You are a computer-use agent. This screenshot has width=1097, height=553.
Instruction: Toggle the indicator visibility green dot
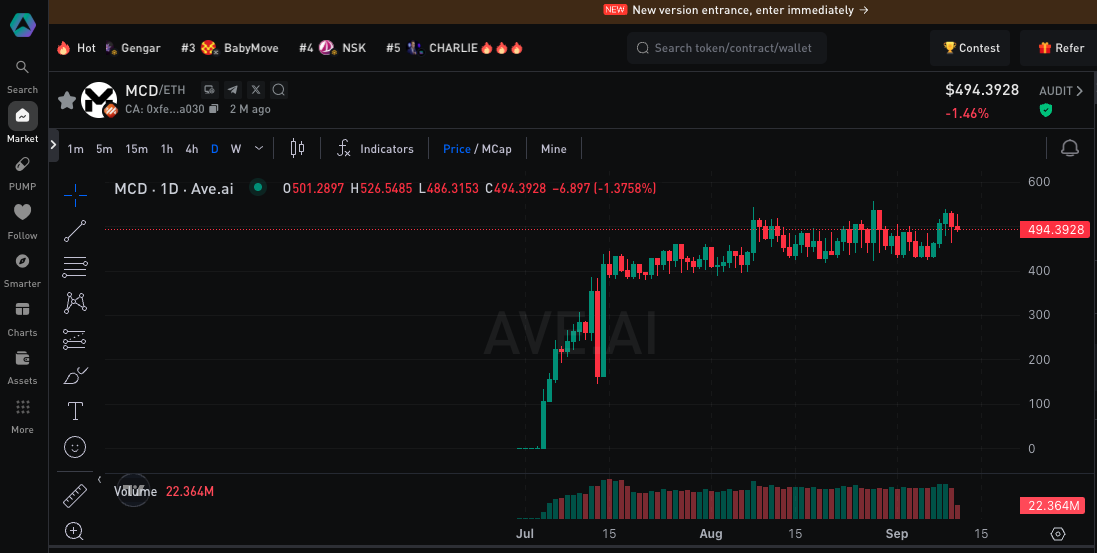(258, 188)
